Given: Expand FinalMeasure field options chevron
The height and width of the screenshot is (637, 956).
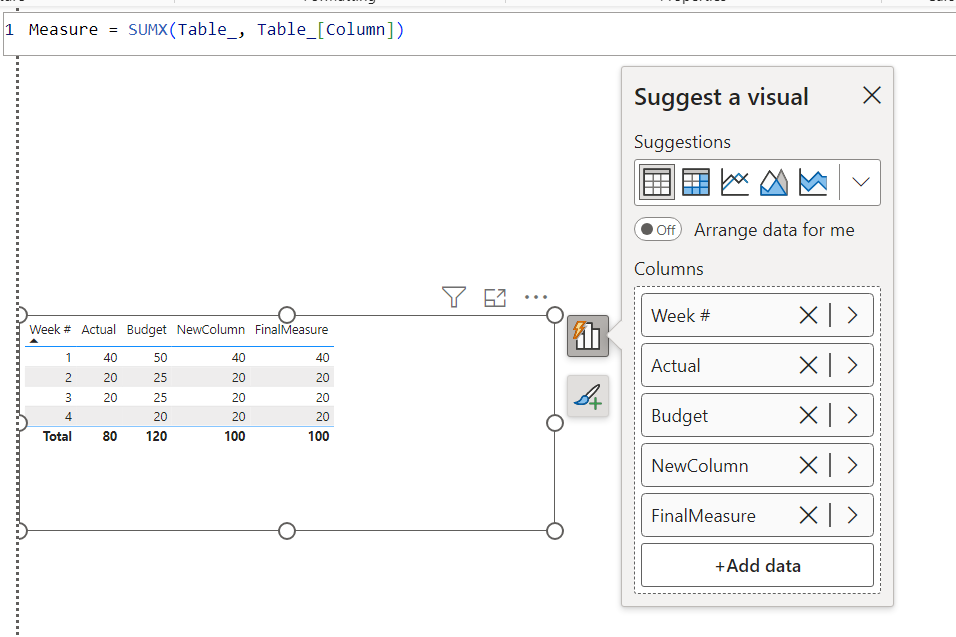Looking at the screenshot, I should [852, 515].
